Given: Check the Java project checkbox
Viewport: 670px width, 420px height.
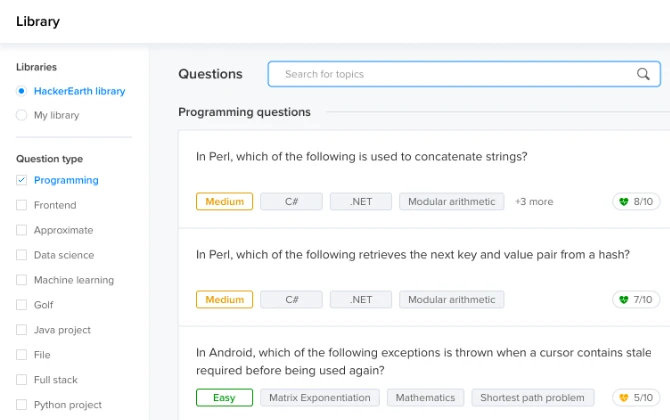Looking at the screenshot, I should (21, 330).
